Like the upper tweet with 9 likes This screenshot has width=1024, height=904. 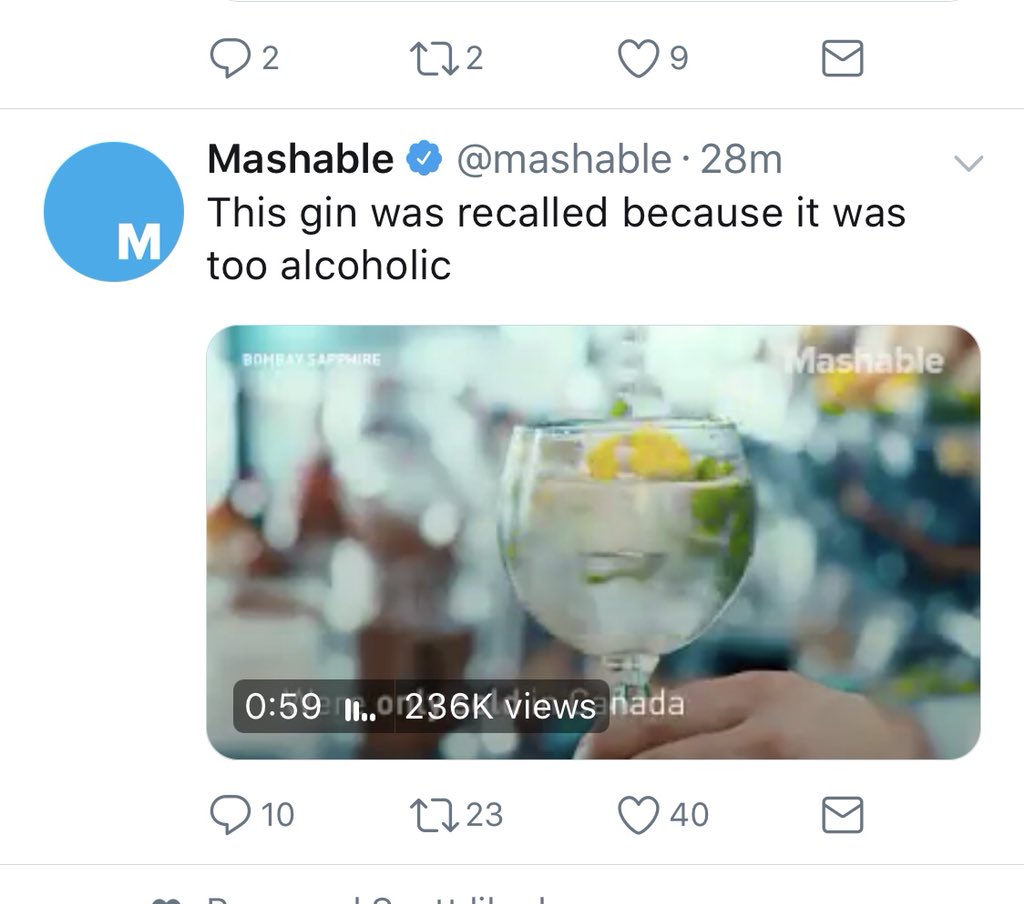click(638, 58)
